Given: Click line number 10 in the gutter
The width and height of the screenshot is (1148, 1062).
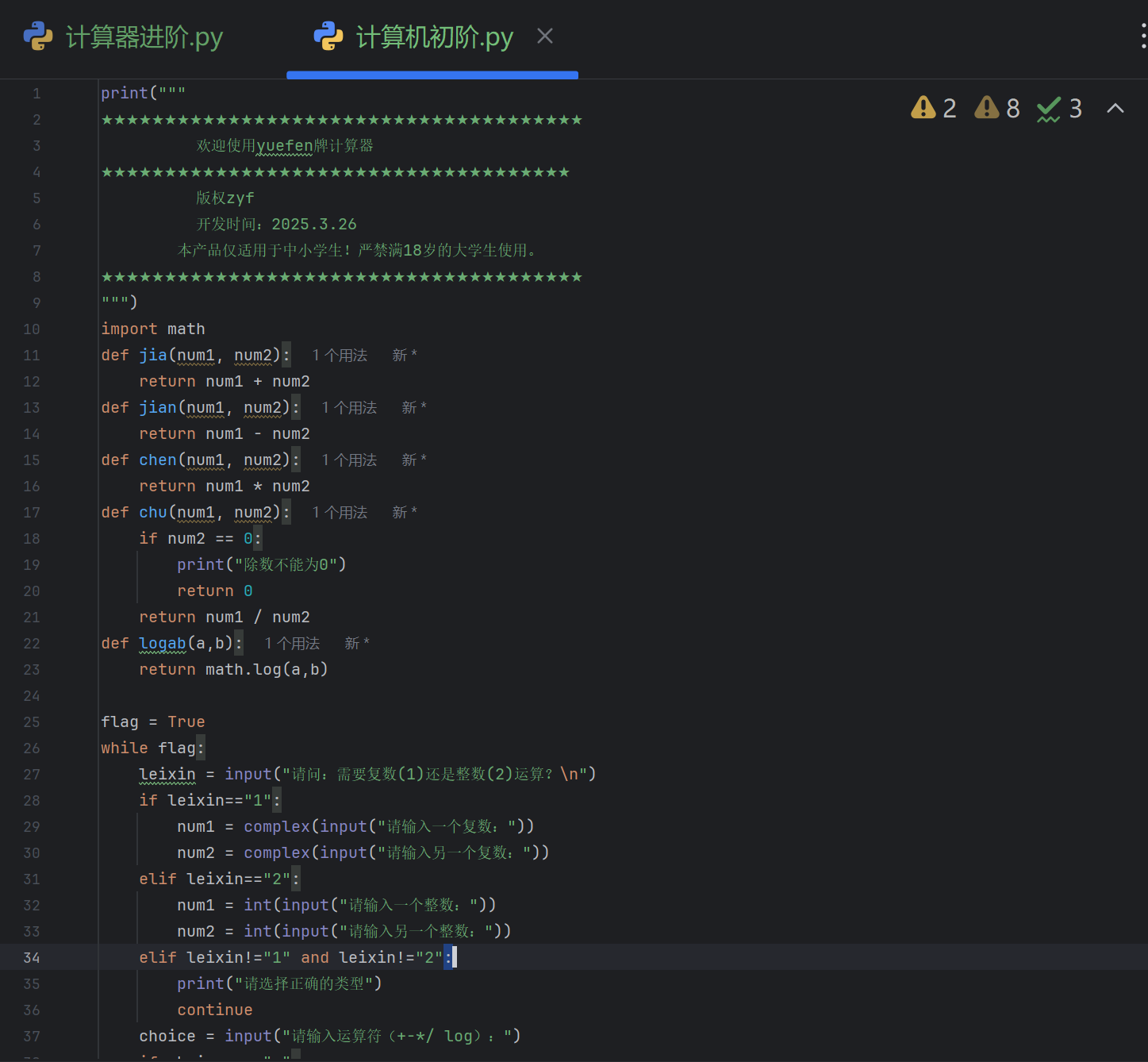Looking at the screenshot, I should pyautogui.click(x=32, y=329).
